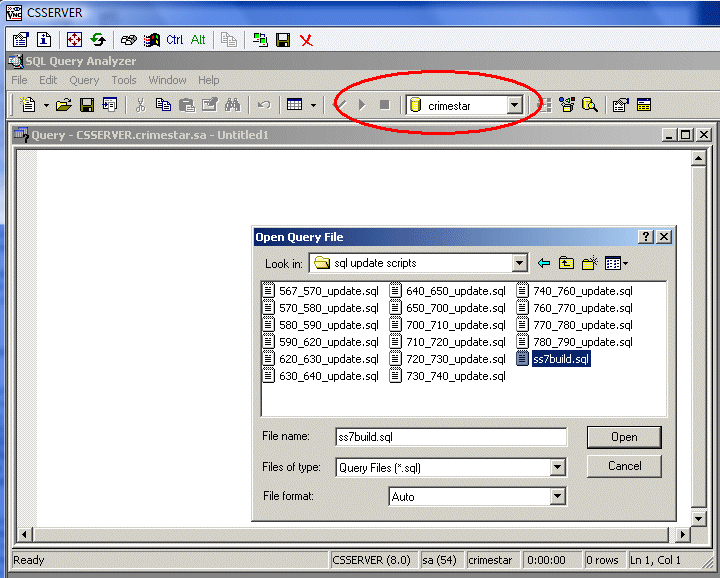
Task: Open the File format Auto dropdown
Action: tap(557, 496)
